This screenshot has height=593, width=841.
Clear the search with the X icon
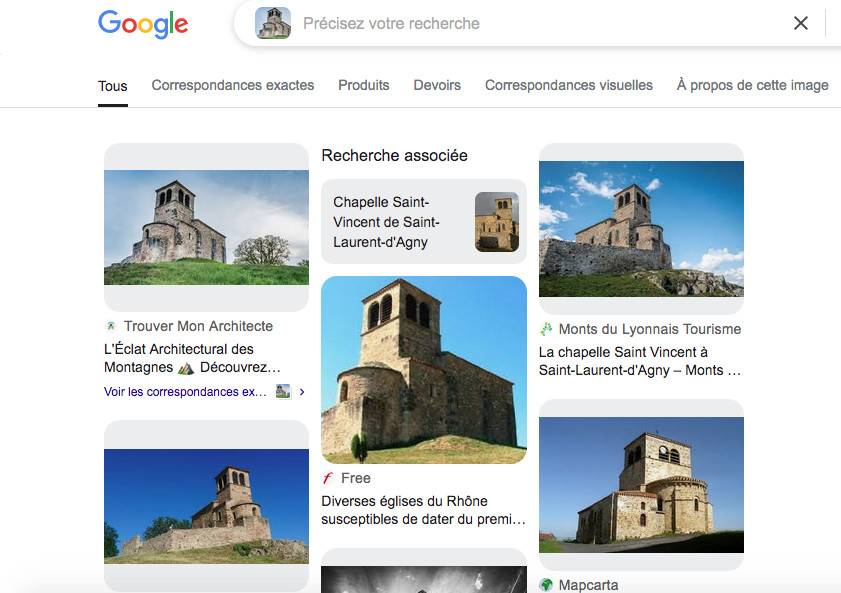(x=800, y=23)
